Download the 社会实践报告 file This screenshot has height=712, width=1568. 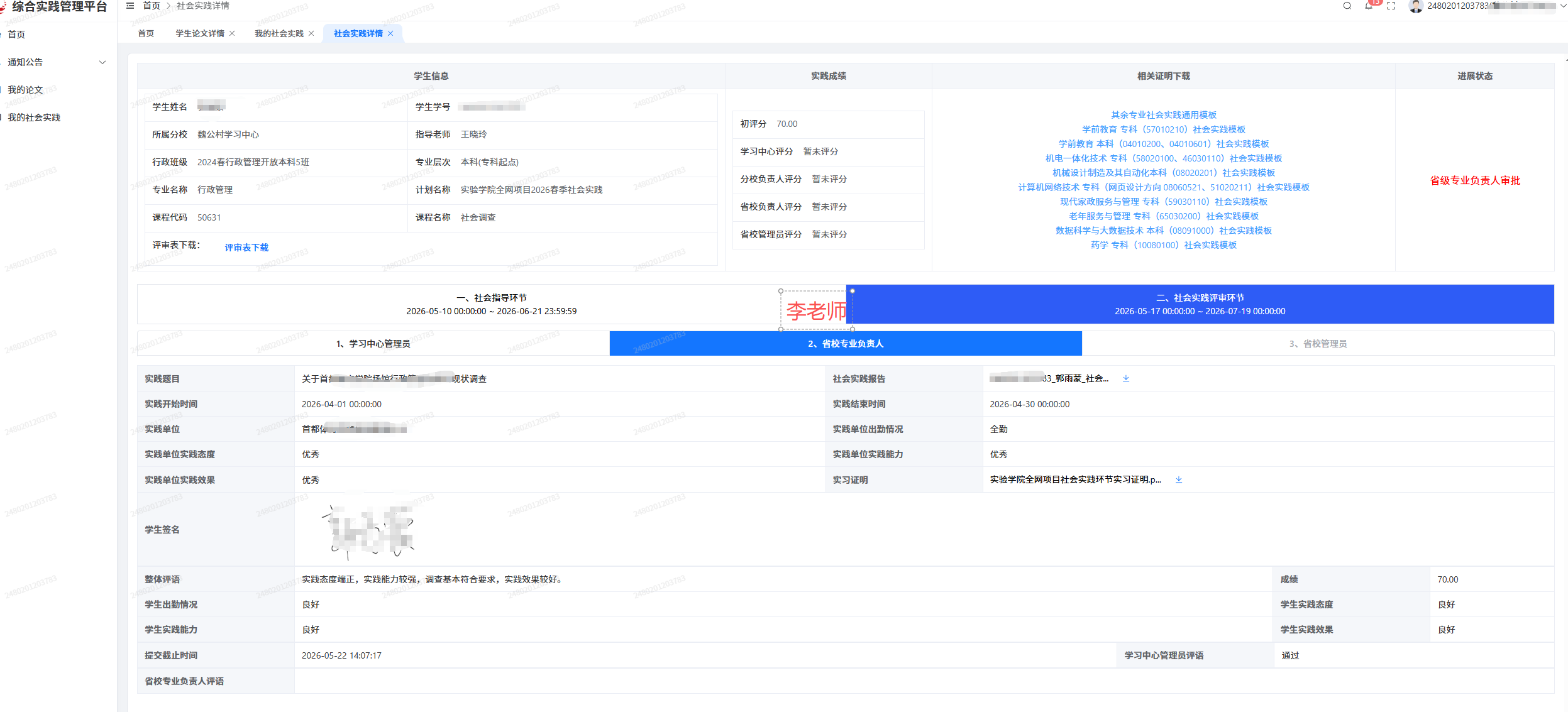coord(1126,378)
